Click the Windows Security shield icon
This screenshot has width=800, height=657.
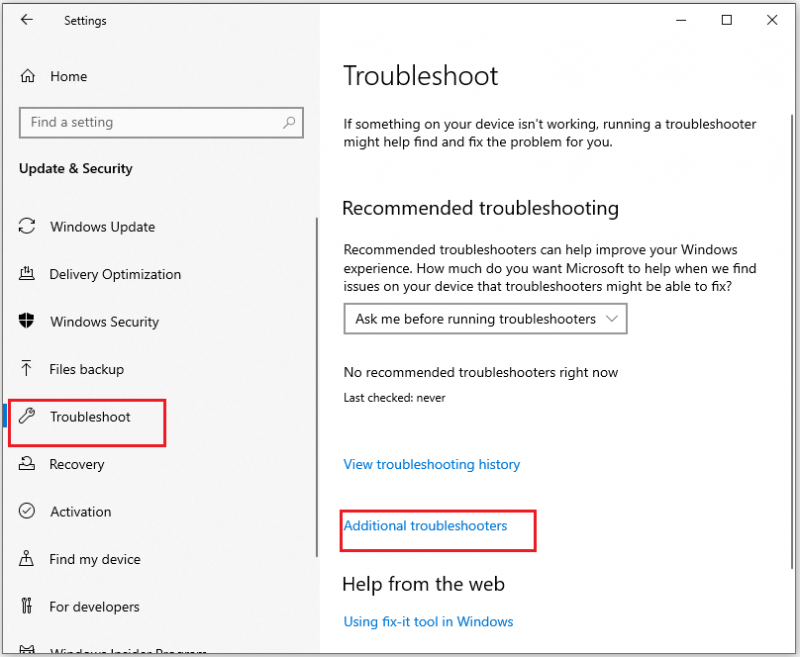pos(27,321)
